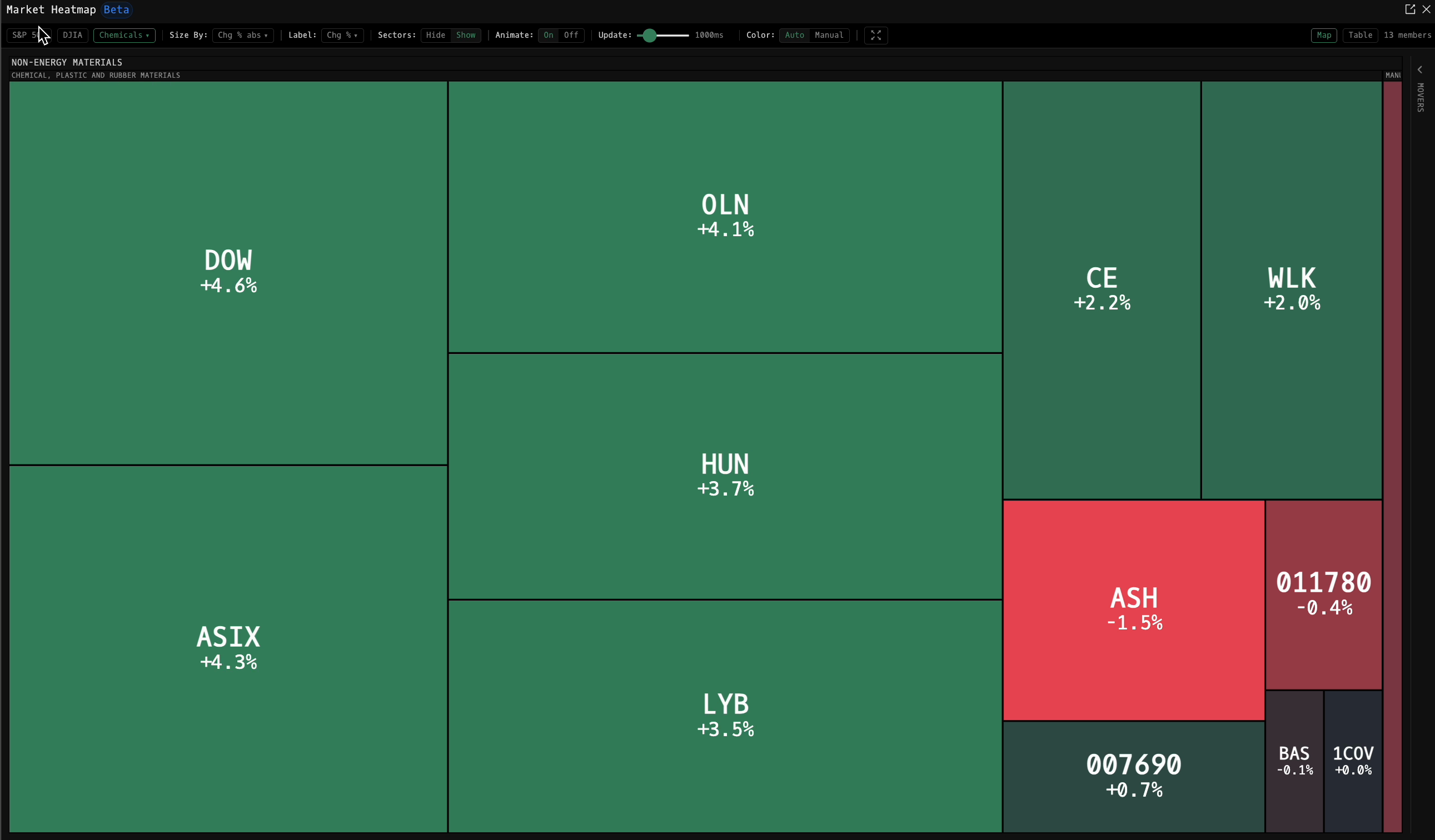Image resolution: width=1435 pixels, height=840 pixels.
Task: Click the 13 members label
Action: tap(1407, 36)
